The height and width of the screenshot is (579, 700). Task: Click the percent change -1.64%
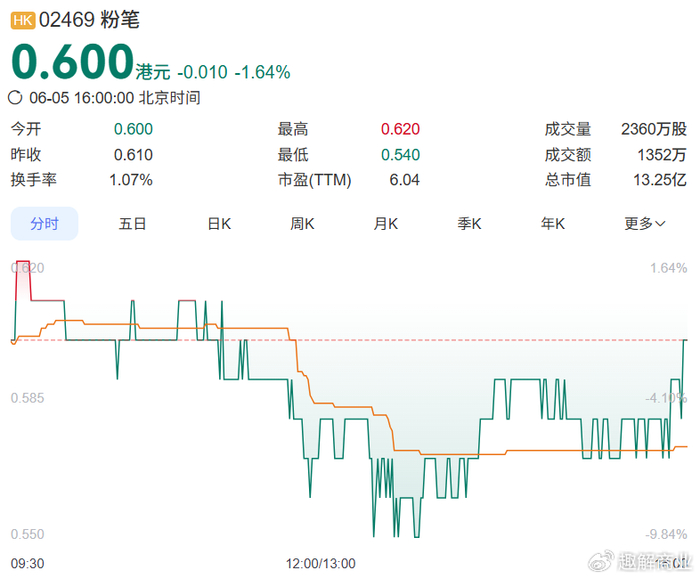[x=262, y=72]
